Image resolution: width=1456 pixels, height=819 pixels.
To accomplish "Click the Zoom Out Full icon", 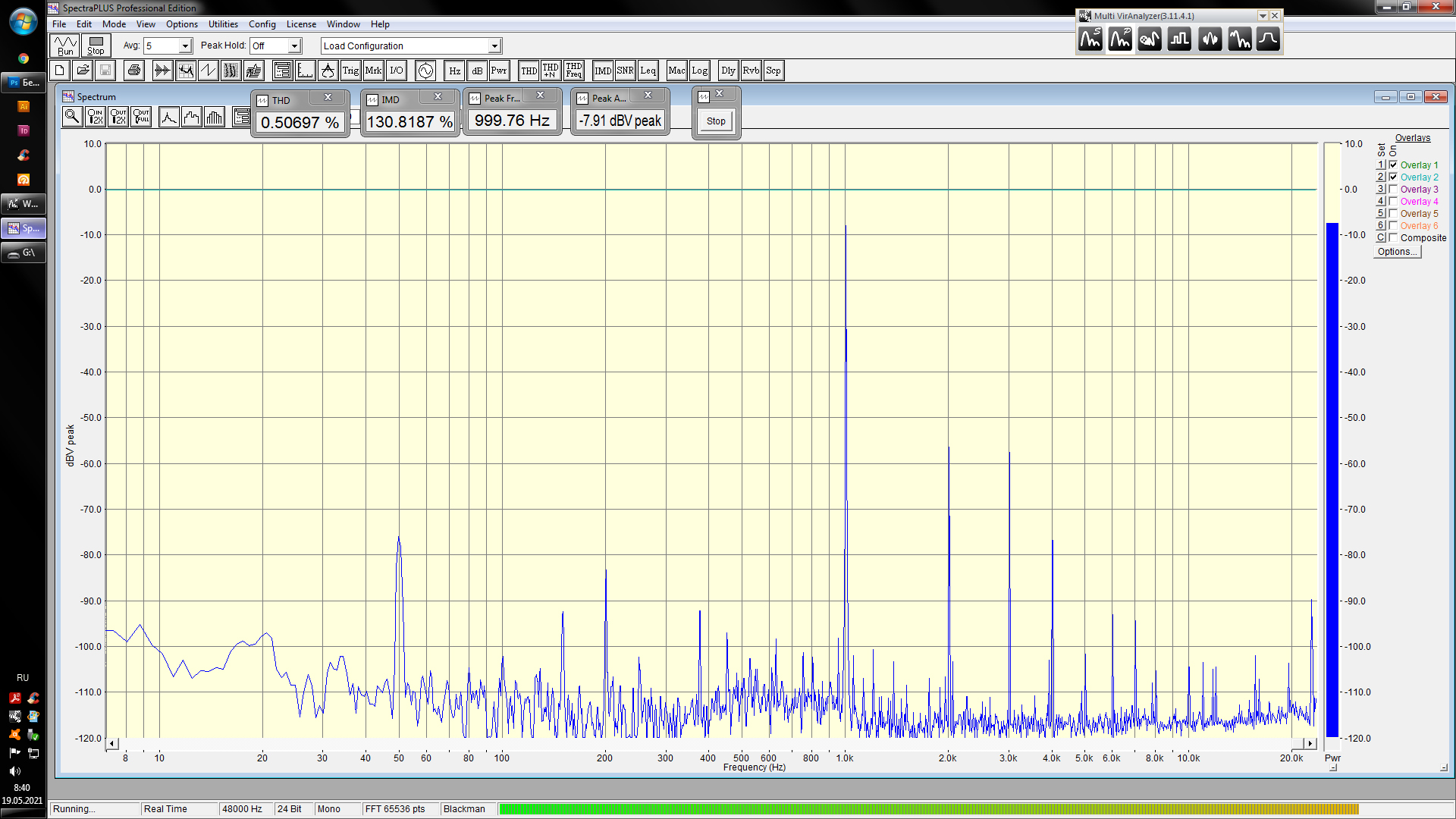I will tap(141, 116).
